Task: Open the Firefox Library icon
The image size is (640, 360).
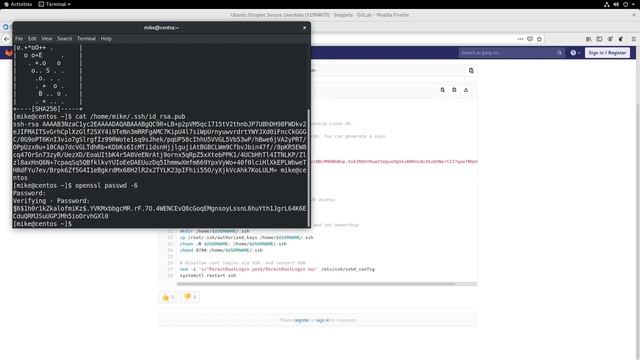Action: coord(589,39)
